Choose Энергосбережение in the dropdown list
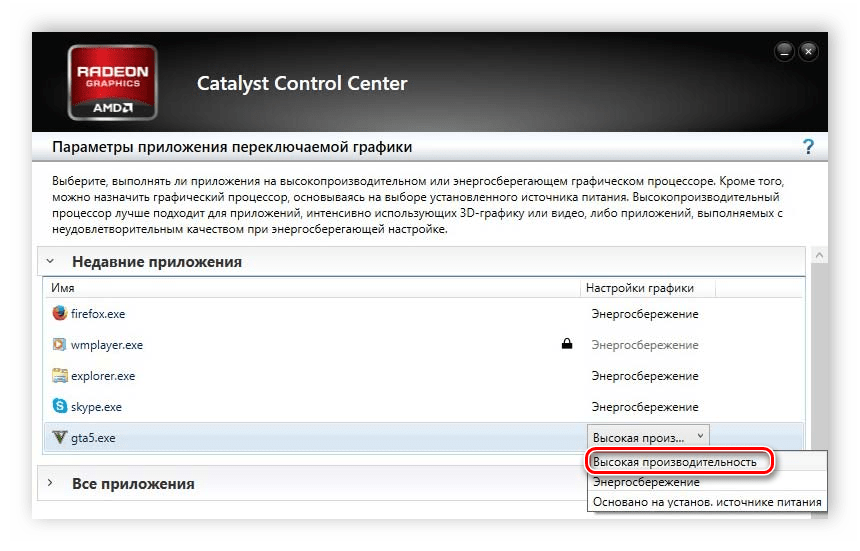Screen dimensions: 860x551 [x=646, y=482]
